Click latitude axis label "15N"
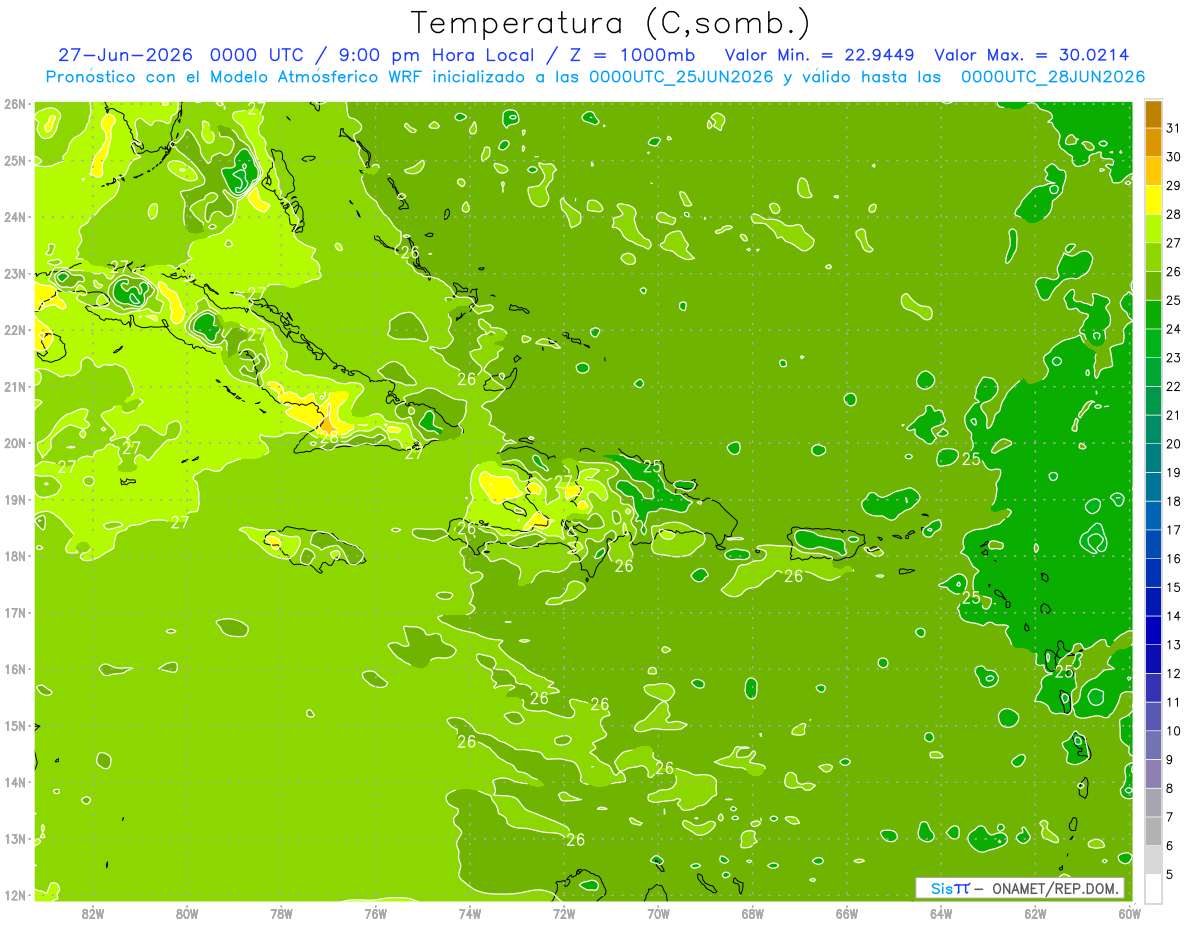The height and width of the screenshot is (927, 1200). click(x=14, y=725)
